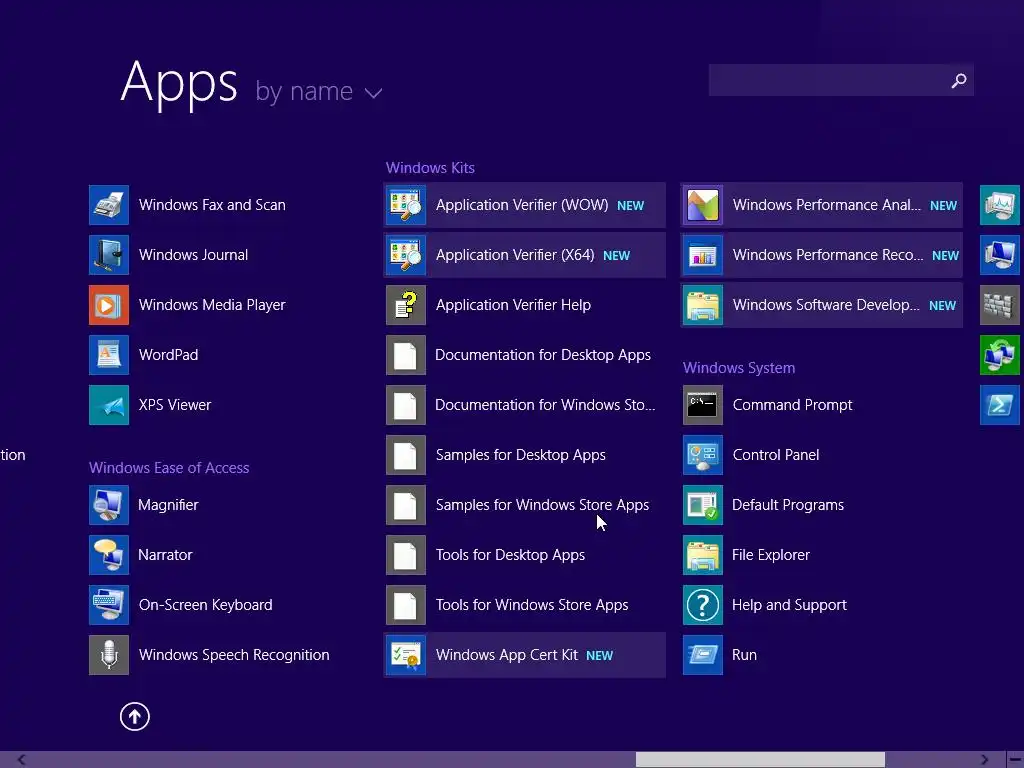The height and width of the screenshot is (768, 1024).
Task: Open Application Verifier Help icon
Action: (x=406, y=305)
